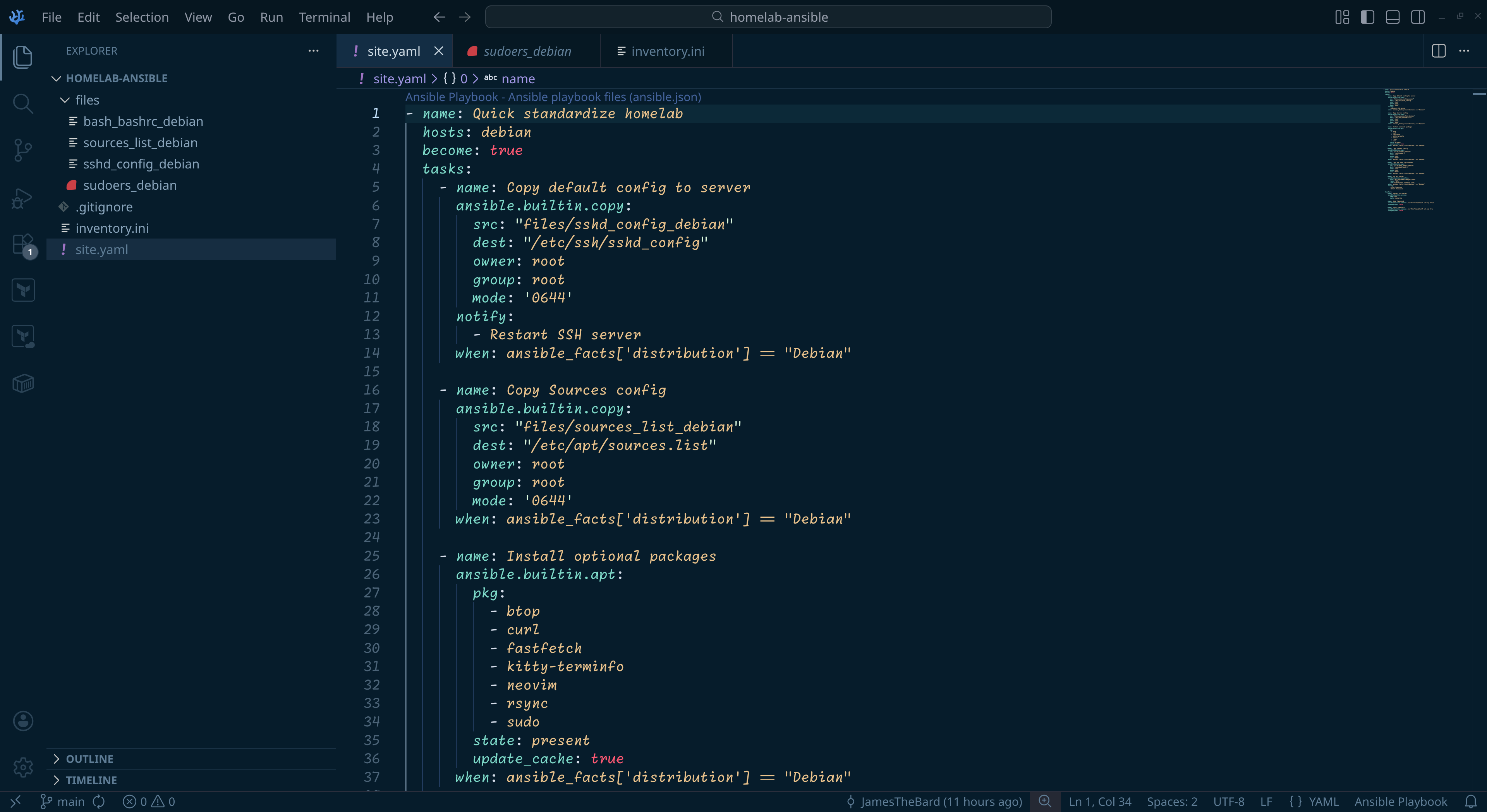Open the Manage gear settings icon
This screenshot has width=1487, height=812.
[23, 767]
